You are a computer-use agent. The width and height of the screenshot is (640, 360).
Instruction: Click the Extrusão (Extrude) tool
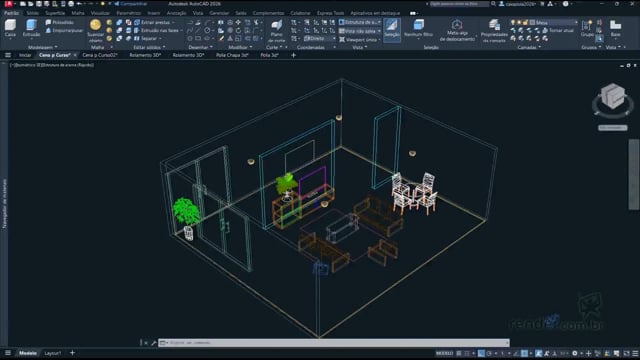coord(31,28)
